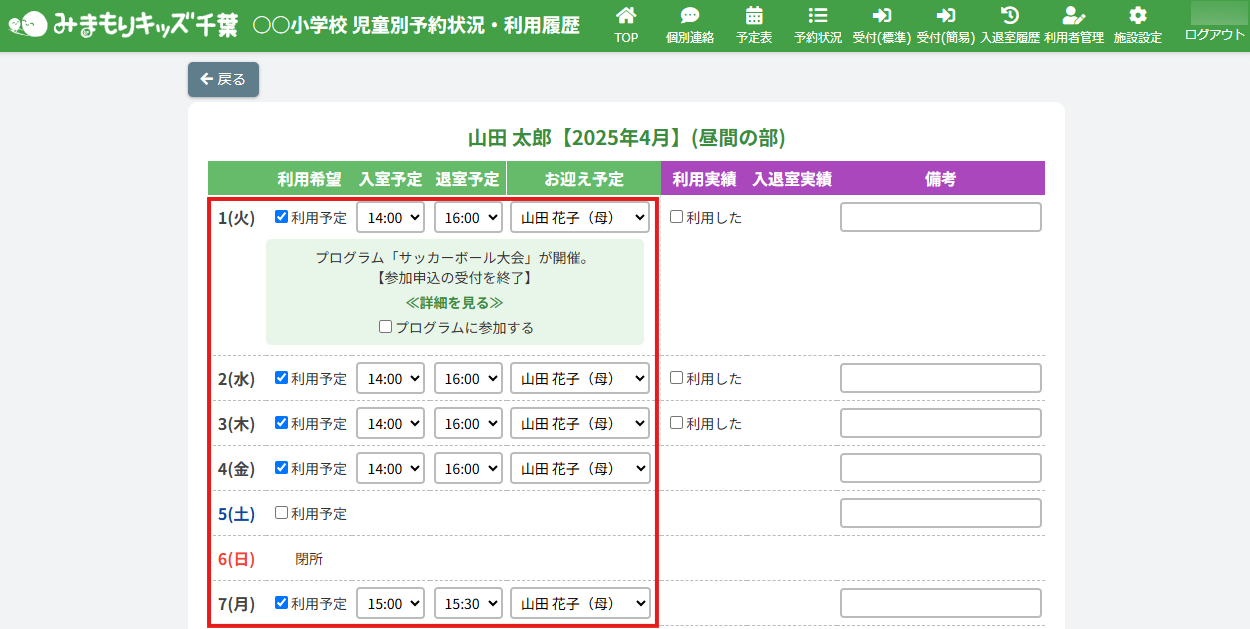Click the 戻る back button
The height and width of the screenshot is (629, 1250).
click(x=223, y=79)
